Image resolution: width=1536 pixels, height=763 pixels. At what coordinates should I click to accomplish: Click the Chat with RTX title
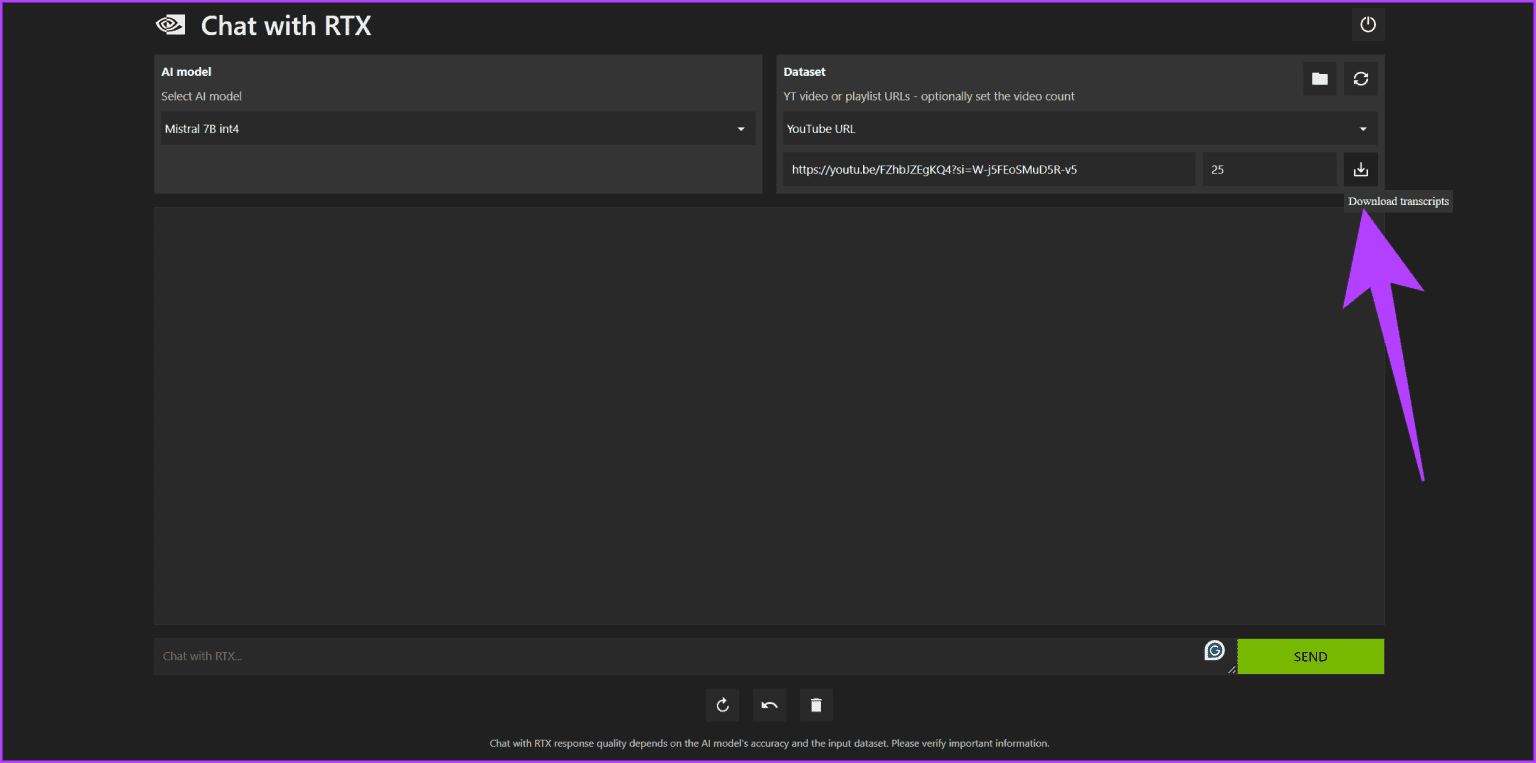click(286, 26)
